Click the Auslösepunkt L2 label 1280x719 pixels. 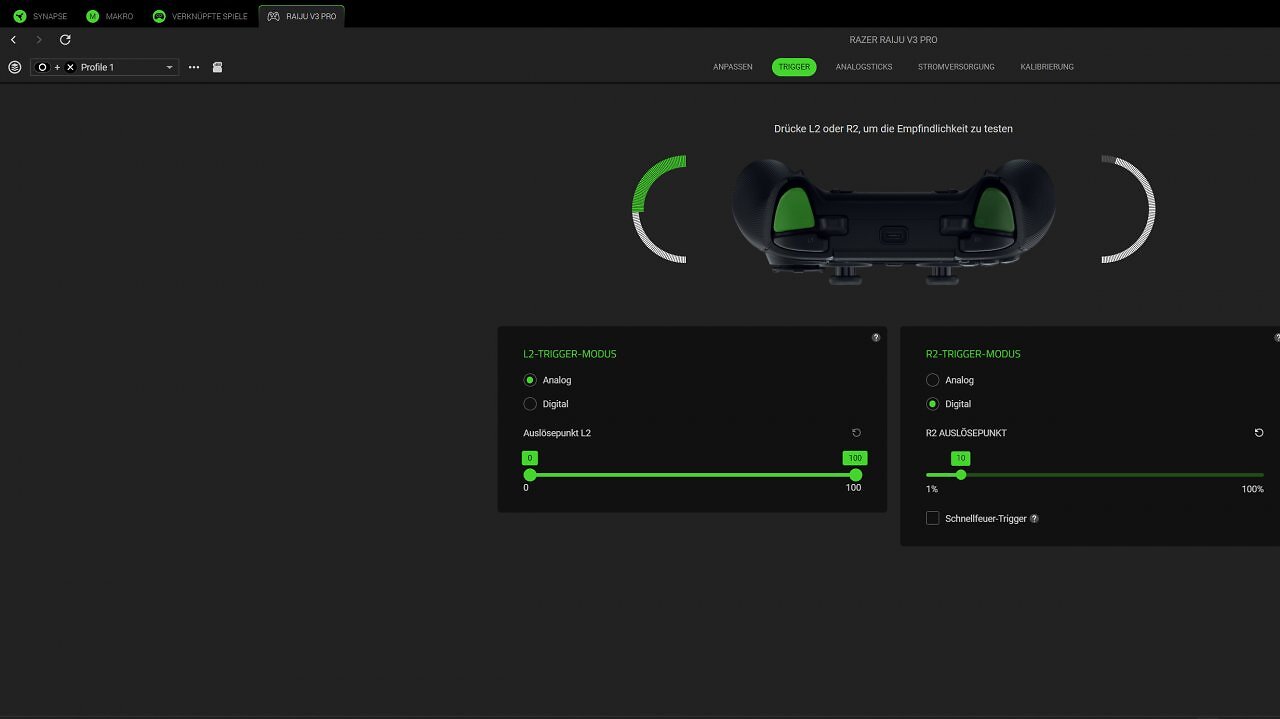[x=557, y=433]
